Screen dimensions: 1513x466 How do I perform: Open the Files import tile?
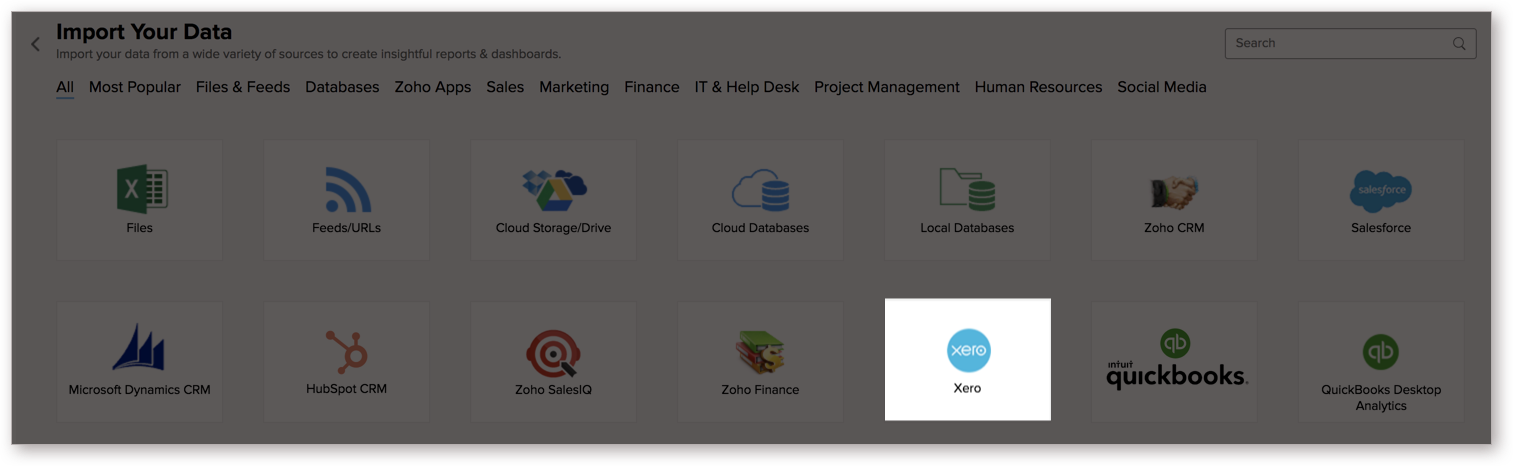pos(140,200)
